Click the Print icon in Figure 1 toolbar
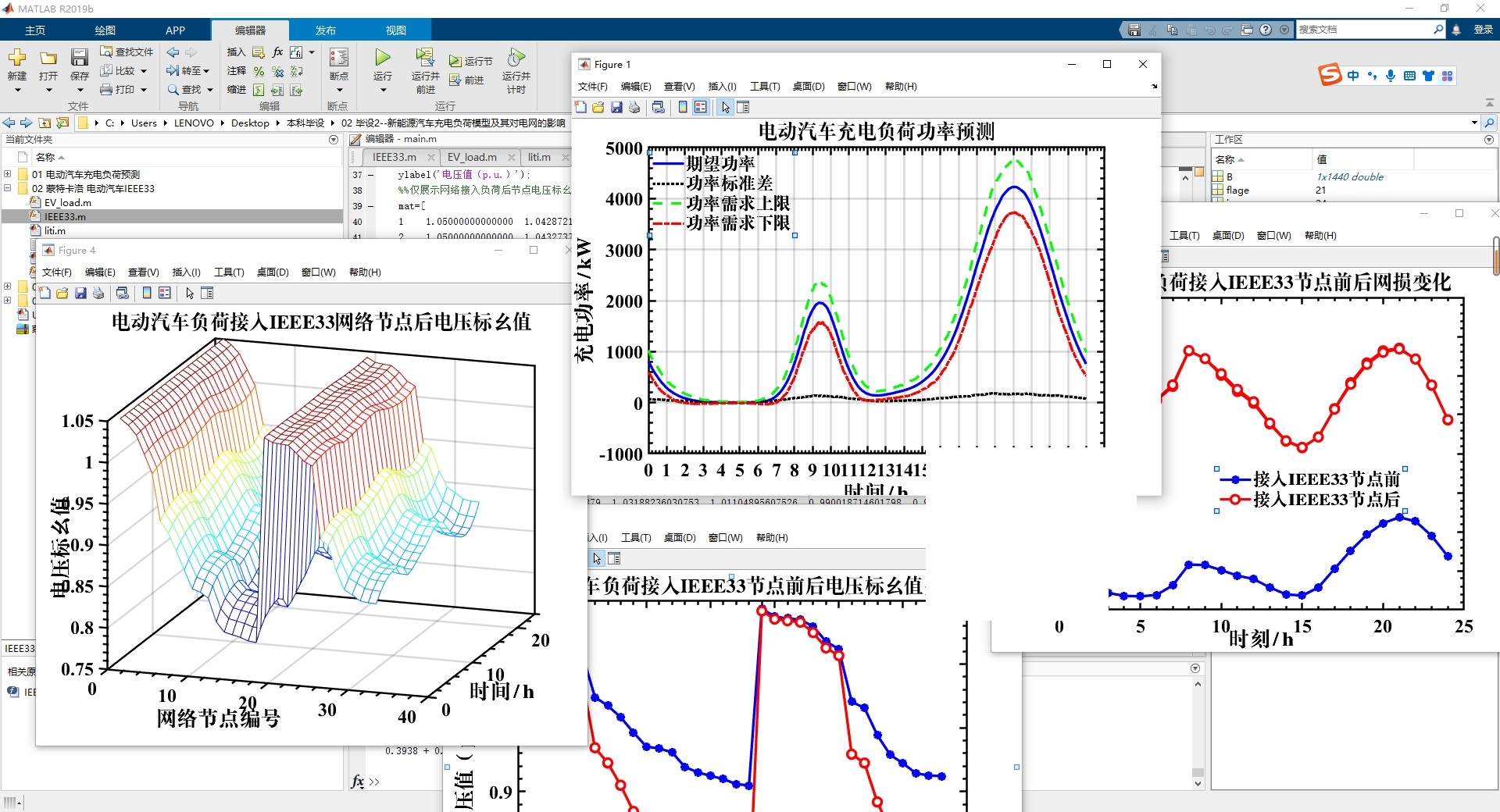The height and width of the screenshot is (812, 1500). pyautogui.click(x=634, y=107)
